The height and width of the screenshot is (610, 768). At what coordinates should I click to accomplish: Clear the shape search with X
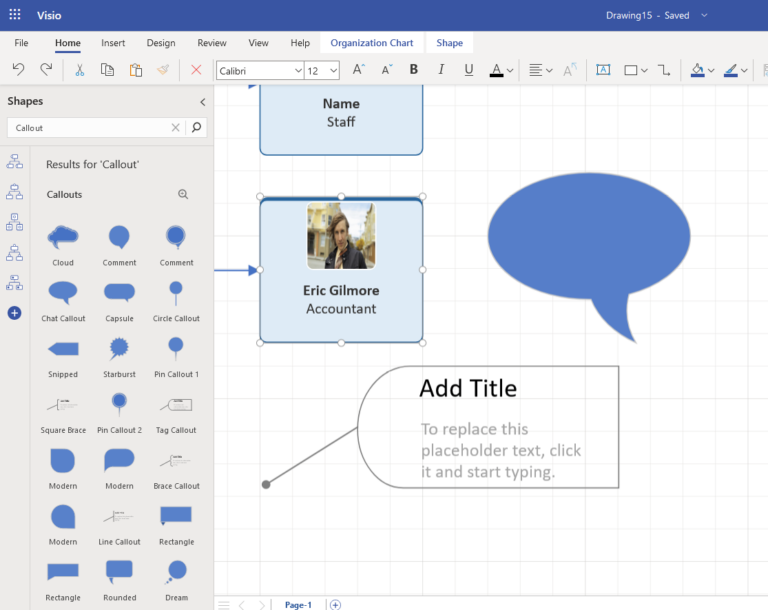click(x=175, y=128)
